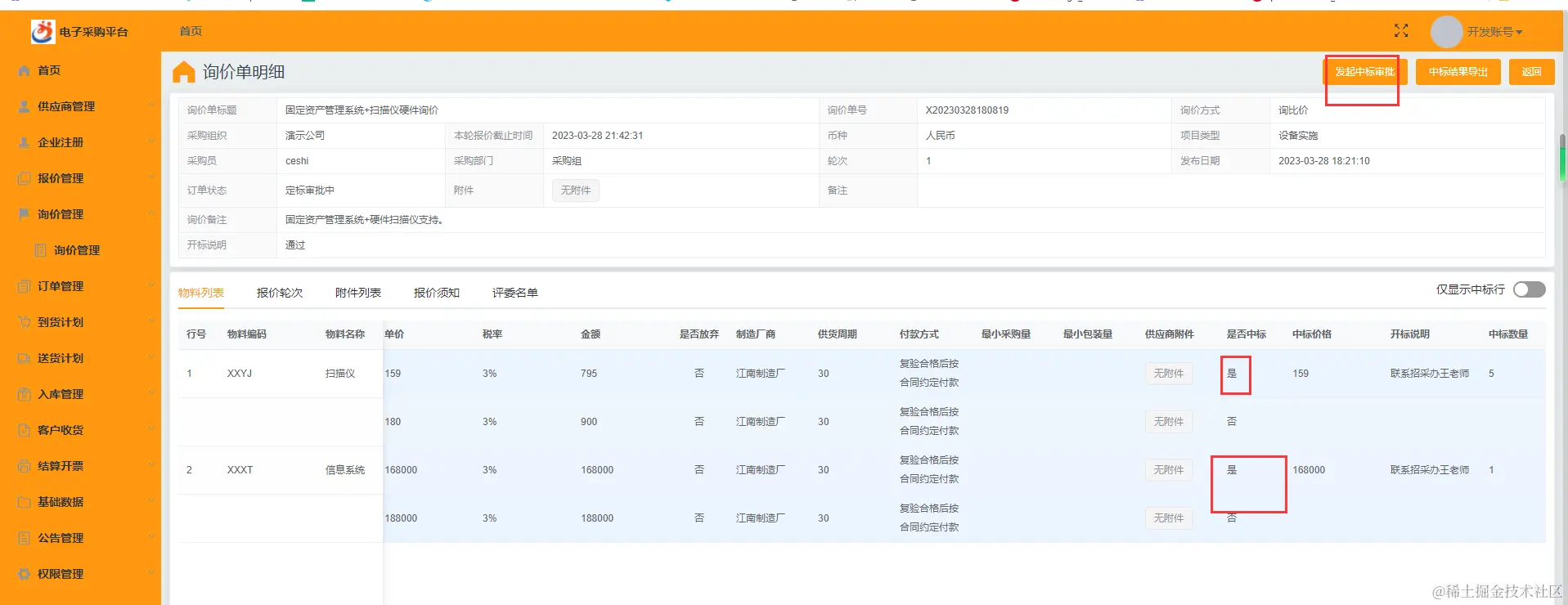
Task: Click the 金额 cell 795
Action: pyautogui.click(x=589, y=374)
